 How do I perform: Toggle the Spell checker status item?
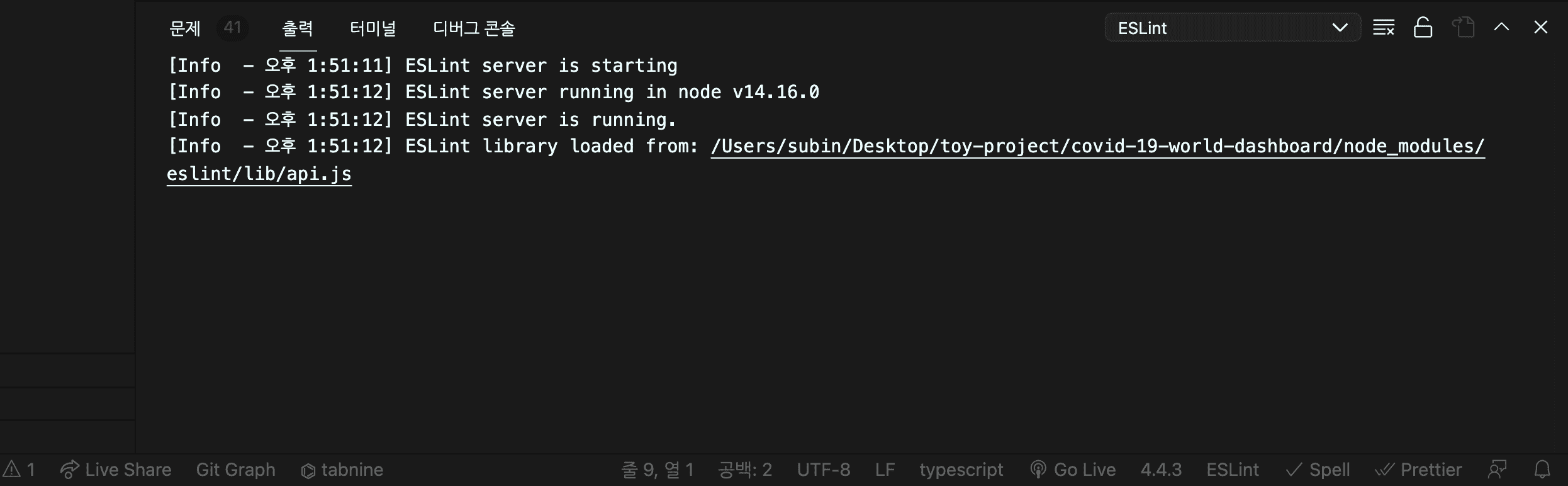coord(1318,470)
